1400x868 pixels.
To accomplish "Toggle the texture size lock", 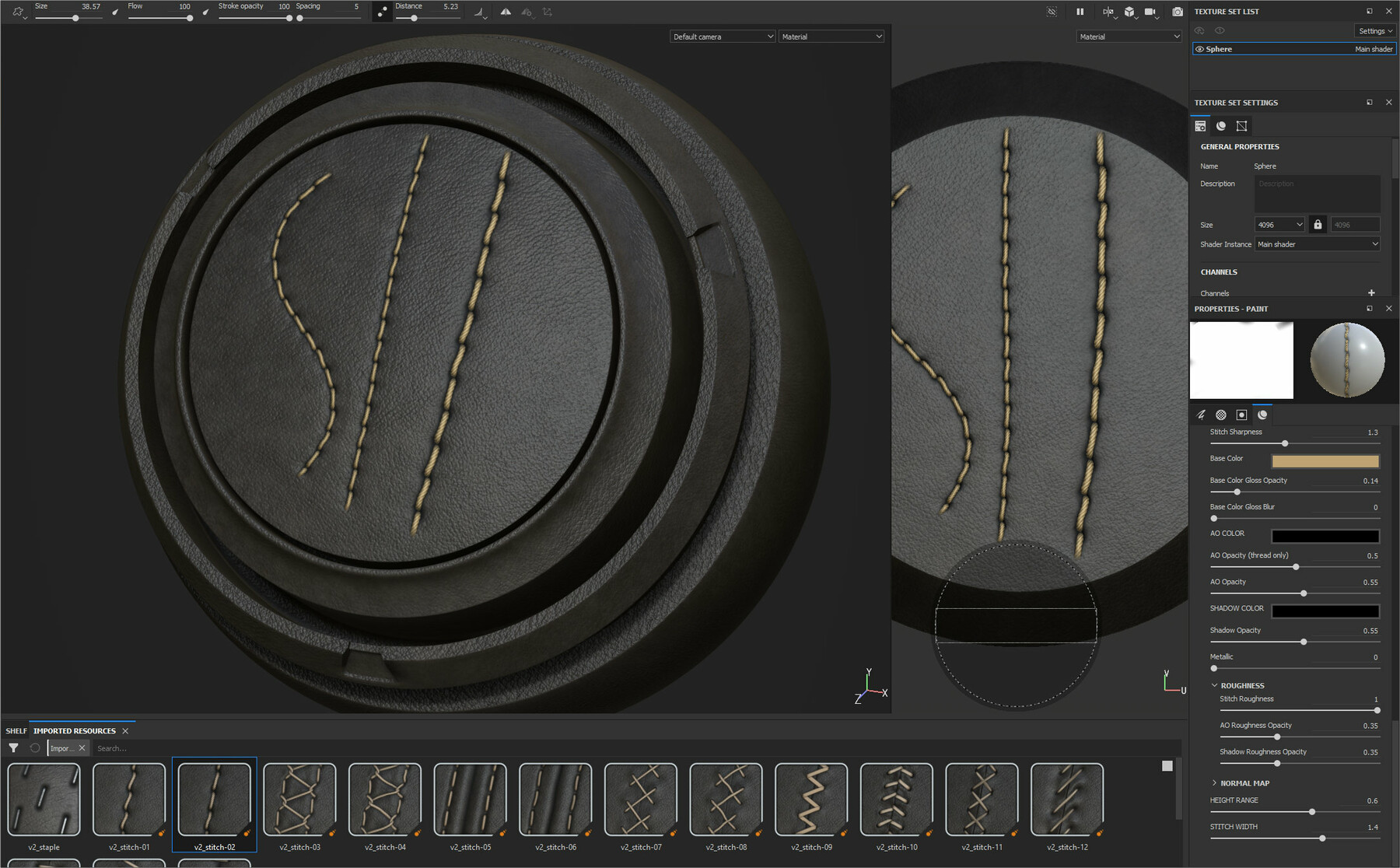I will pyautogui.click(x=1318, y=225).
